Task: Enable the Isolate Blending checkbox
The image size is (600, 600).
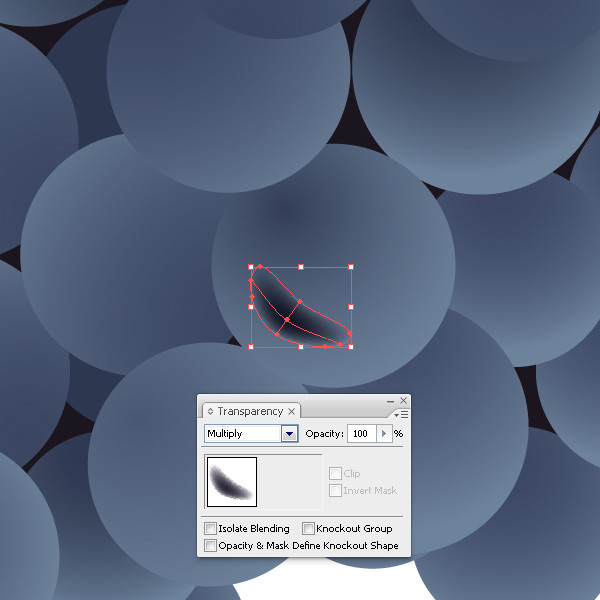Action: (x=210, y=528)
